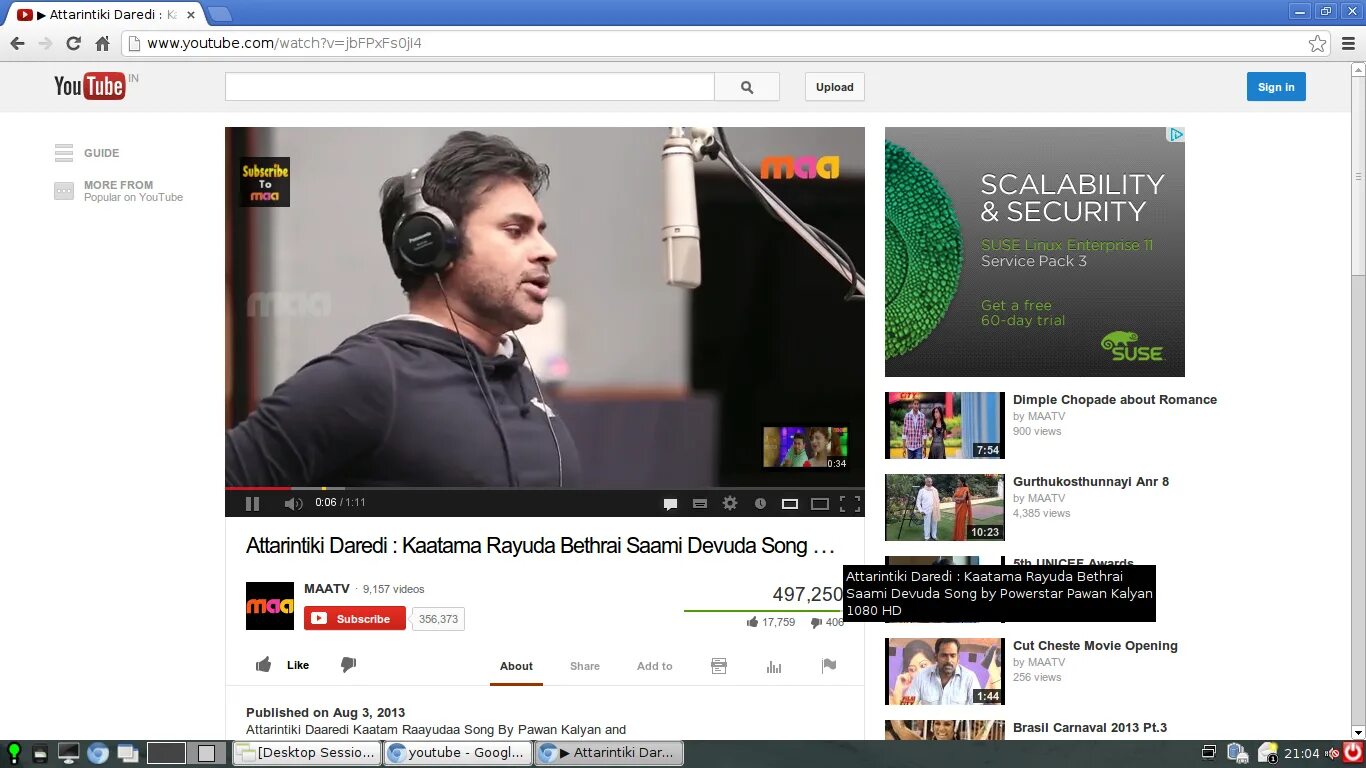Mute the video volume speaker icon
Image resolution: width=1366 pixels, height=768 pixels.
point(293,504)
